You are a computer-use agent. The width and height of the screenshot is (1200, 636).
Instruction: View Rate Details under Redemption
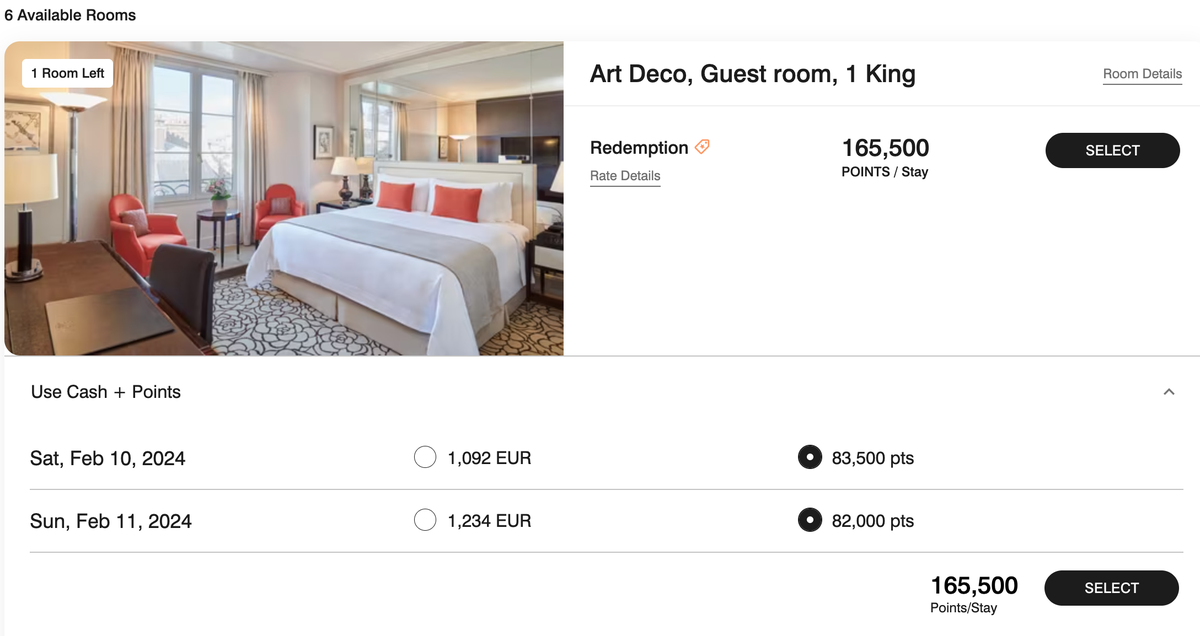(x=624, y=176)
